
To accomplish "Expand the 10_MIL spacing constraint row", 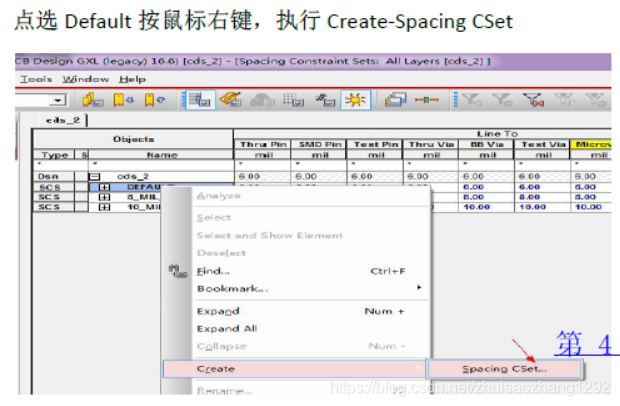I will click(x=104, y=207).
